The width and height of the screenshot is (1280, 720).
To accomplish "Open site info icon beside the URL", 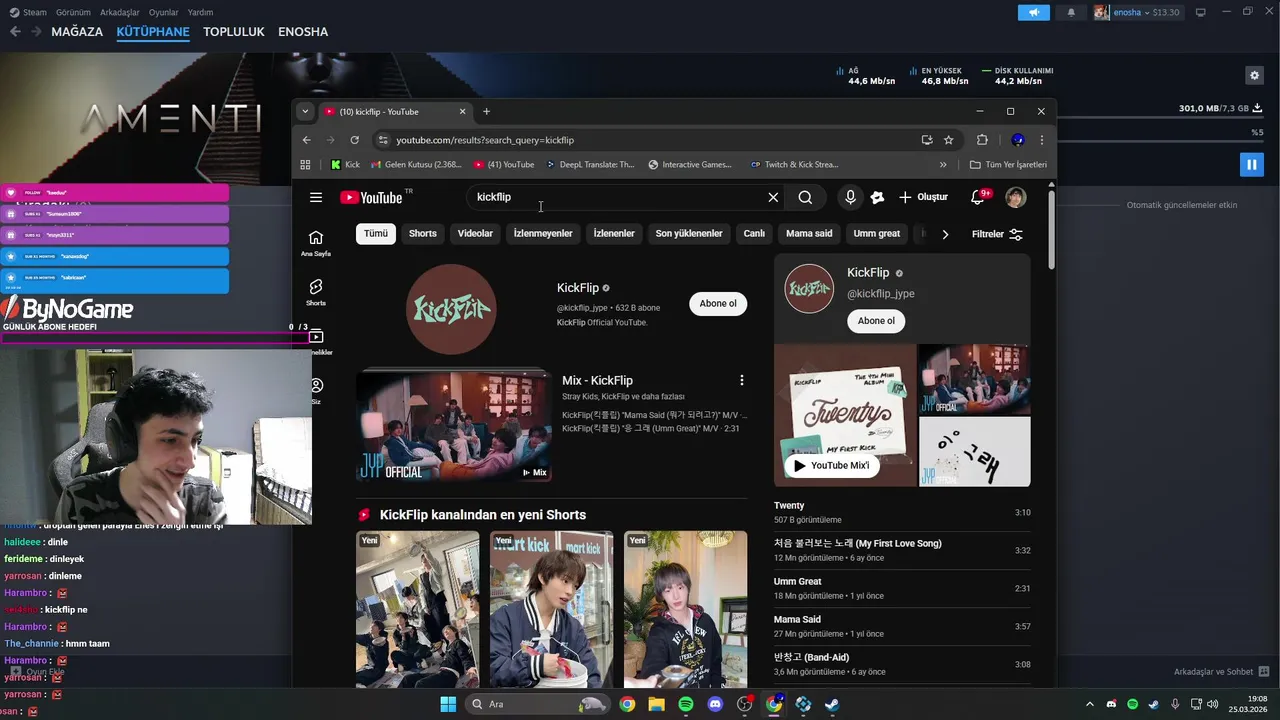I will coord(382,140).
